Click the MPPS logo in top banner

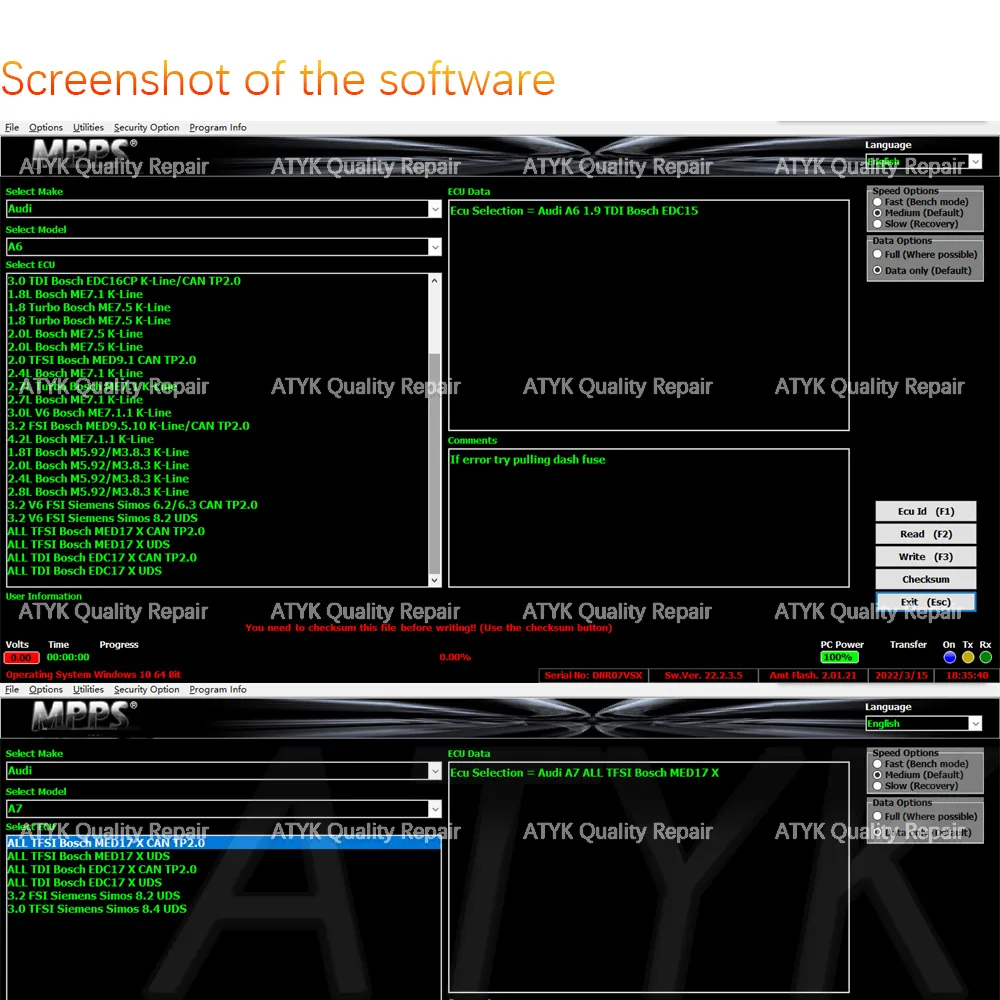click(x=84, y=152)
